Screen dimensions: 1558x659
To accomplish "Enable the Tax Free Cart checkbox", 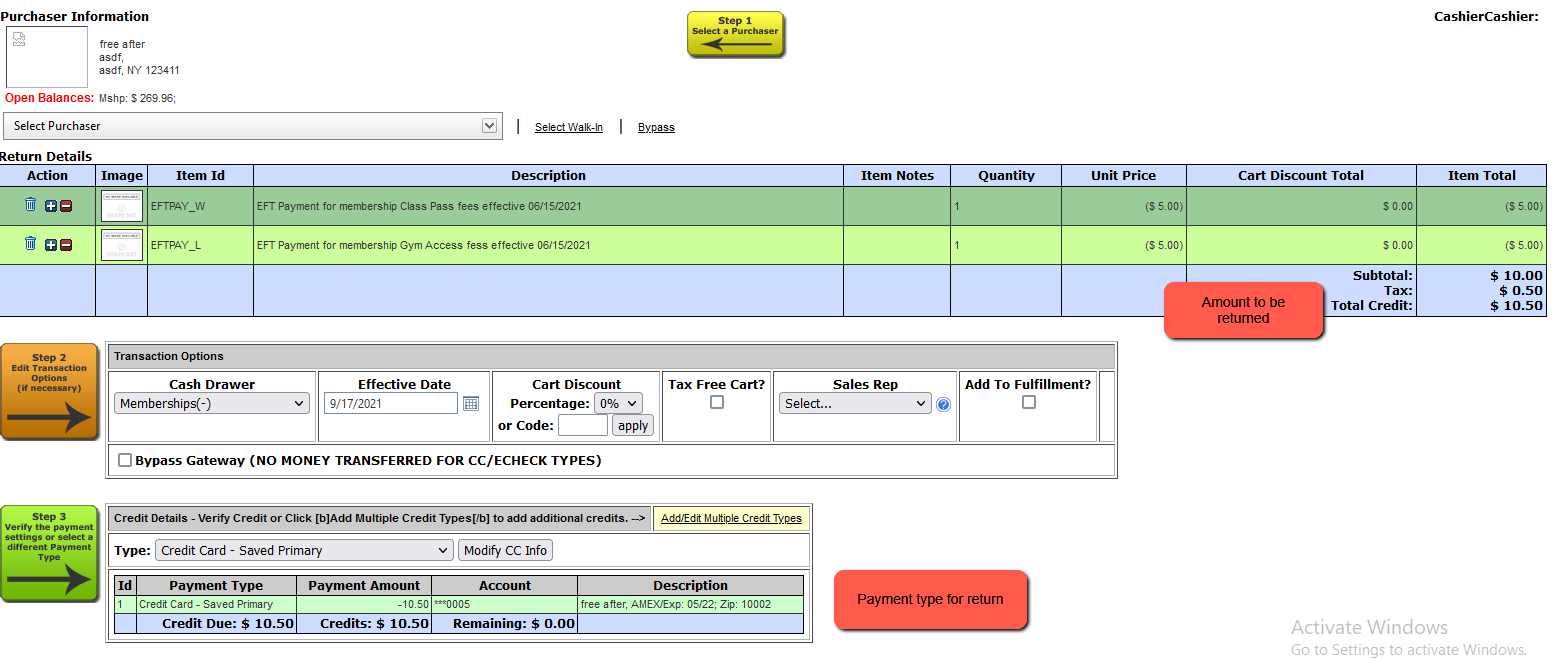I will click(x=716, y=402).
